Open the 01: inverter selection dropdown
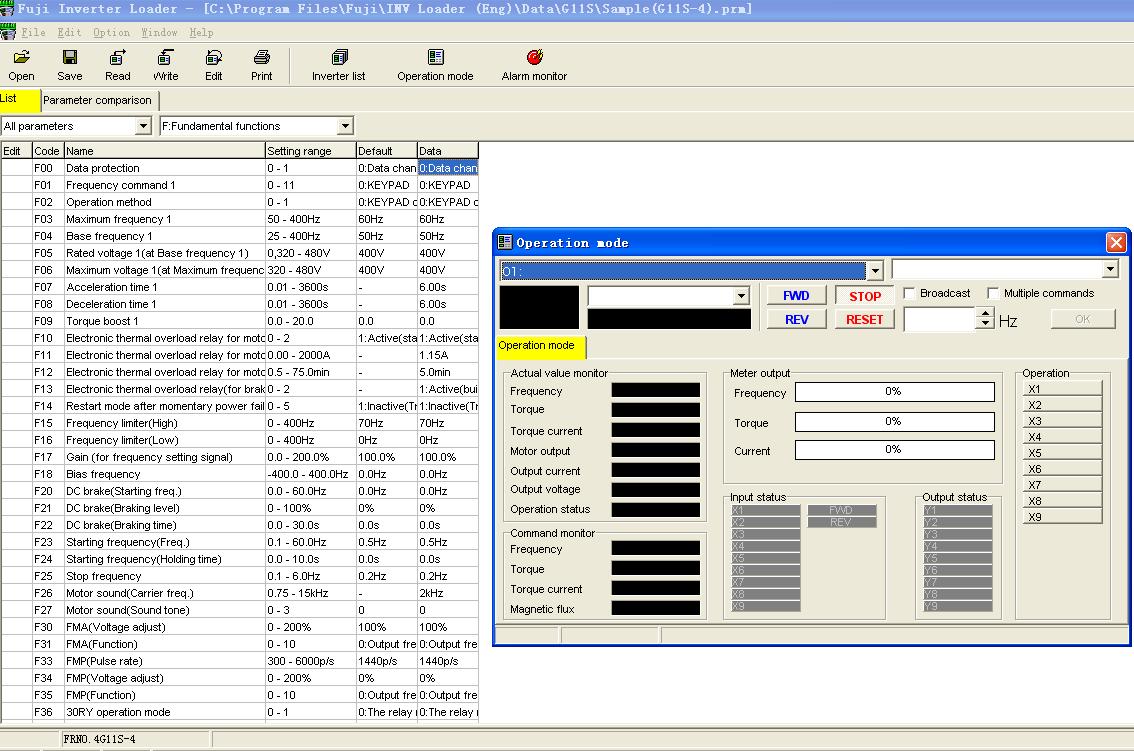This screenshot has height=751, width=1134. 875,270
